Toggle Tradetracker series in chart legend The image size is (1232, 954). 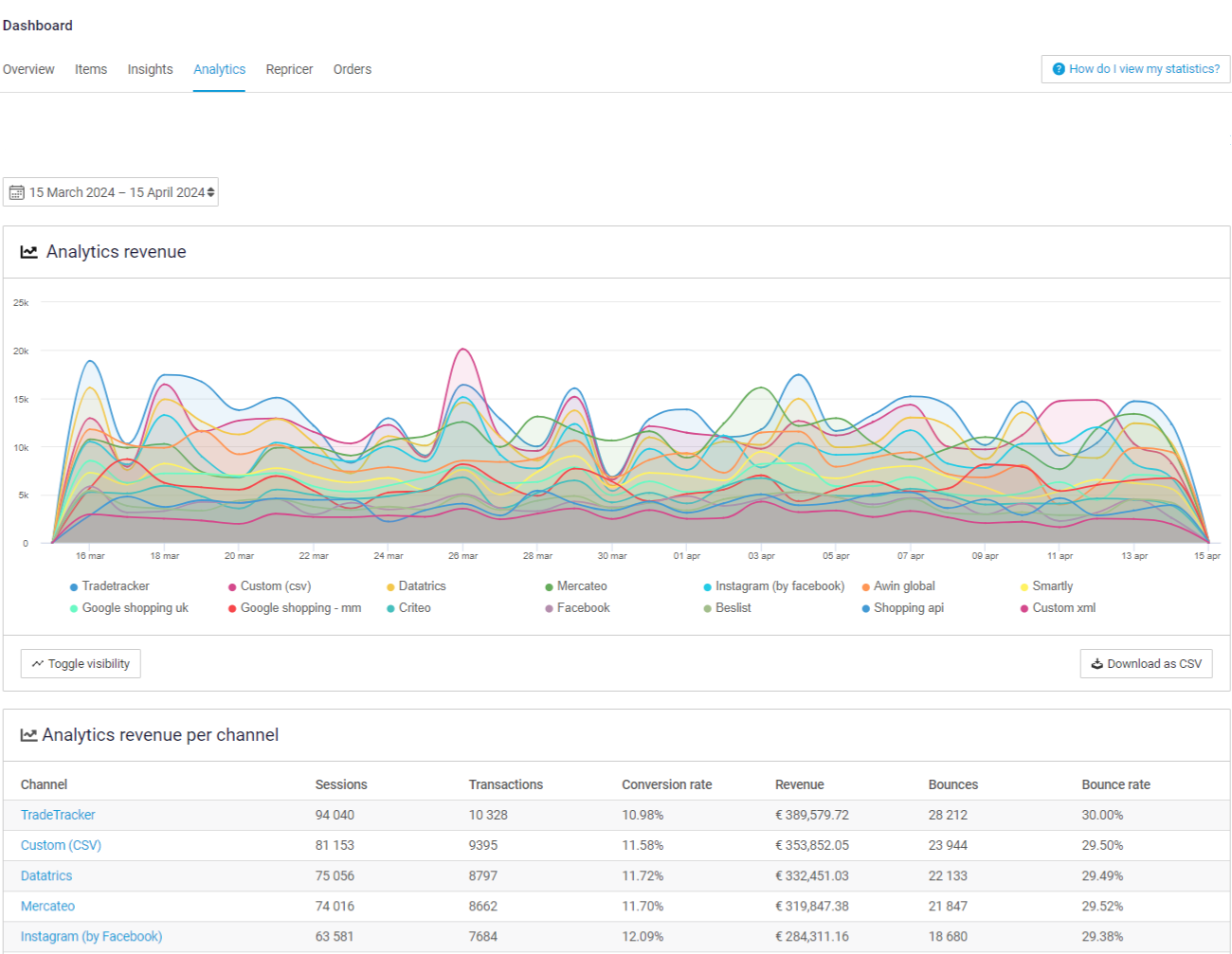(x=115, y=586)
